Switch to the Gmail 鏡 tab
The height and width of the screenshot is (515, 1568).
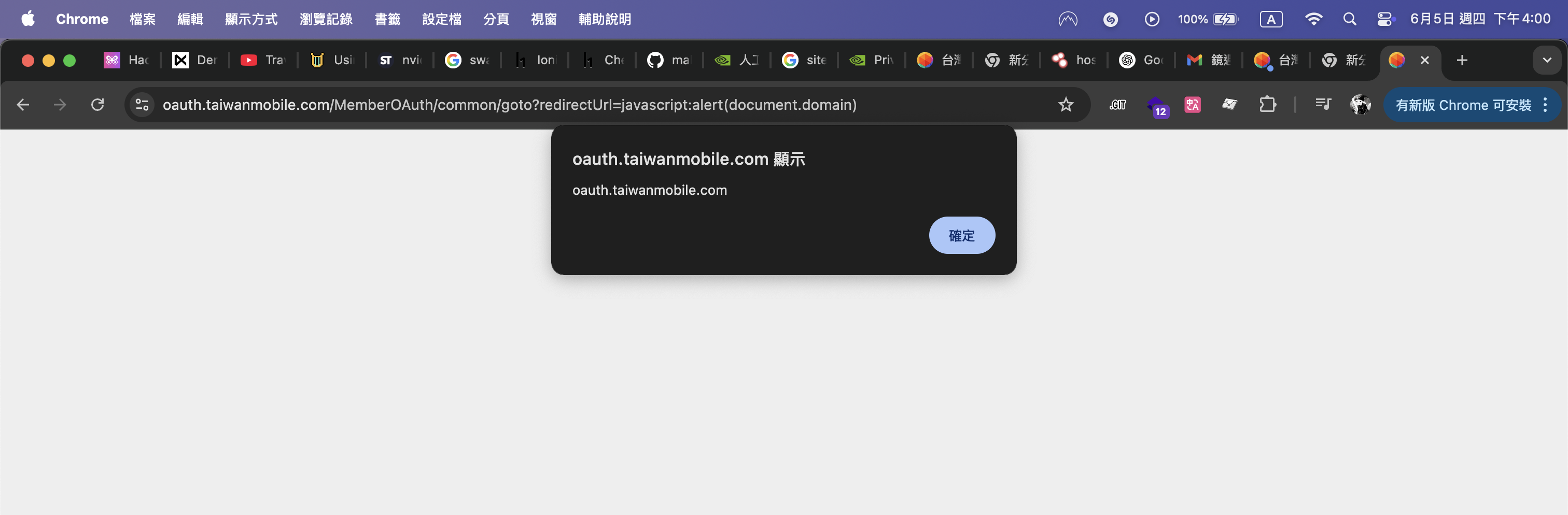(1209, 60)
